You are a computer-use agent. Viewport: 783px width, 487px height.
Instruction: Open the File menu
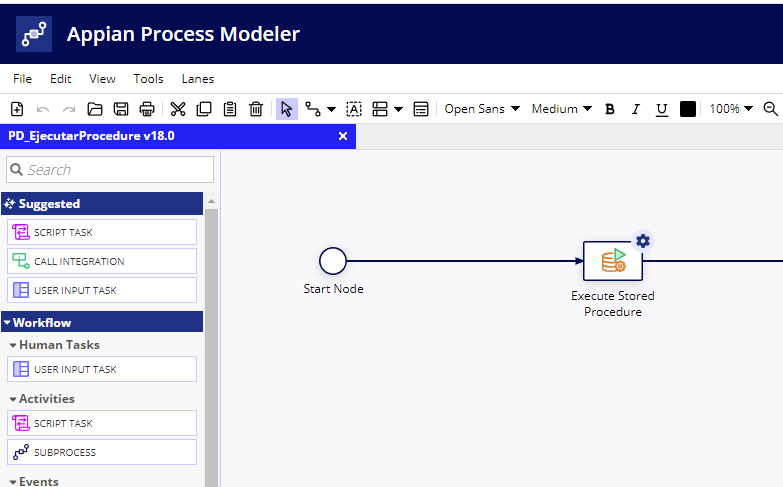[x=22, y=79]
